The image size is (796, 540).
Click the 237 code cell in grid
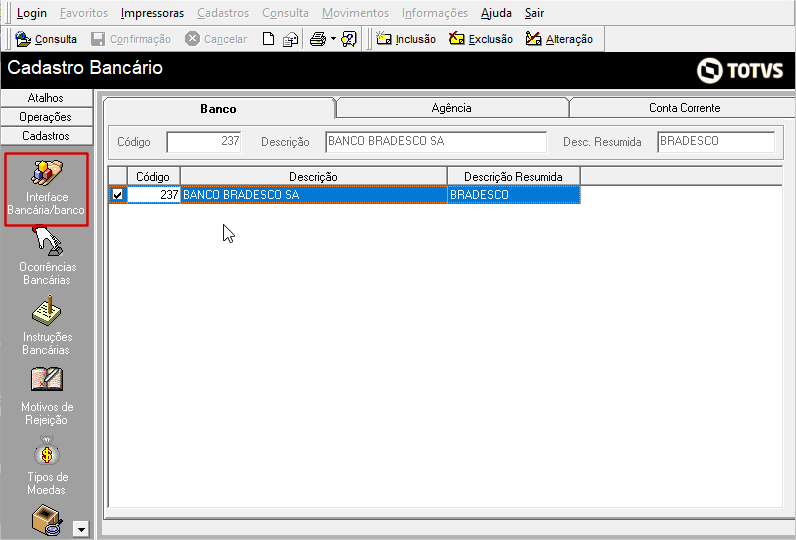(153, 194)
